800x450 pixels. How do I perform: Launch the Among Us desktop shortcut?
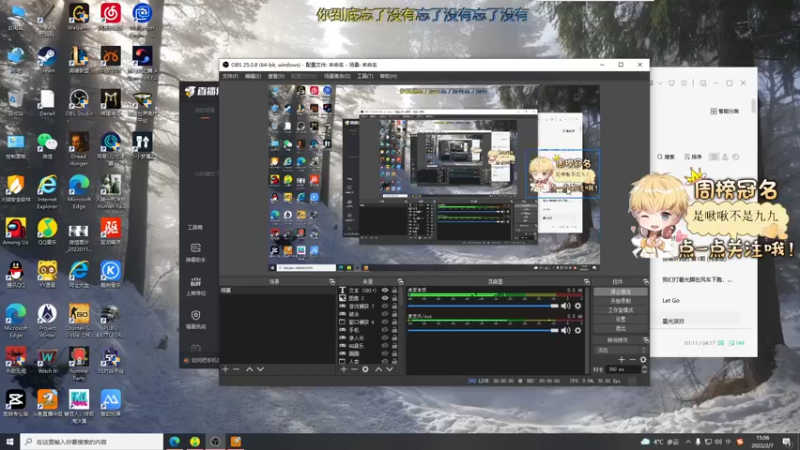16,231
